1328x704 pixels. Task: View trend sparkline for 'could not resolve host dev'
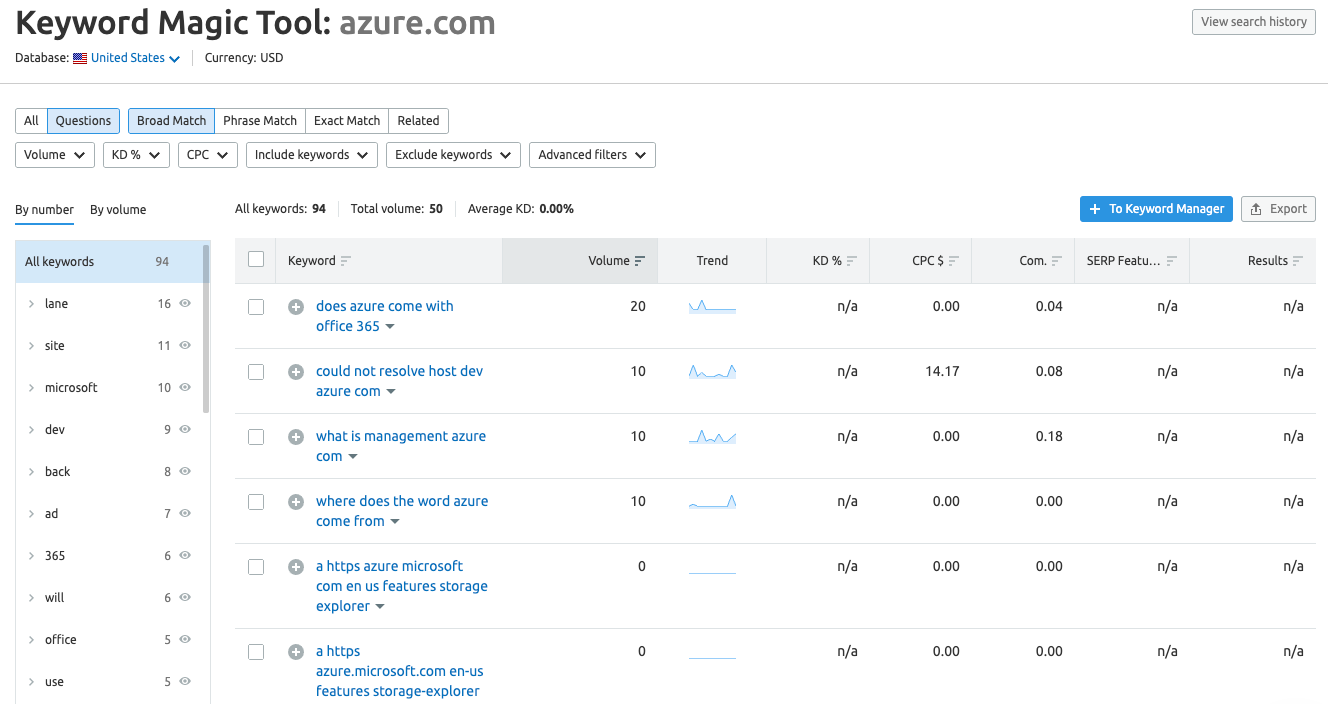[x=712, y=371]
